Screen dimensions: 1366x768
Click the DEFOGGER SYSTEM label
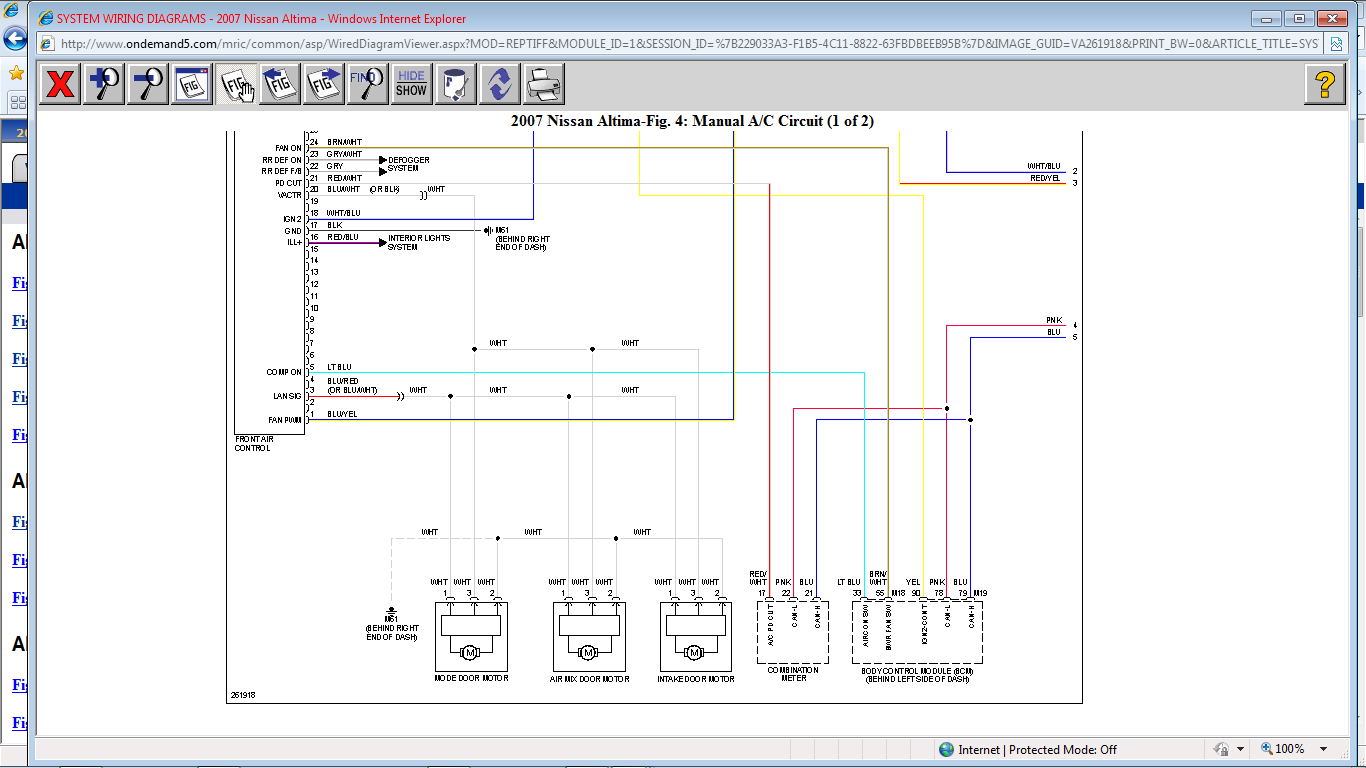[409, 164]
